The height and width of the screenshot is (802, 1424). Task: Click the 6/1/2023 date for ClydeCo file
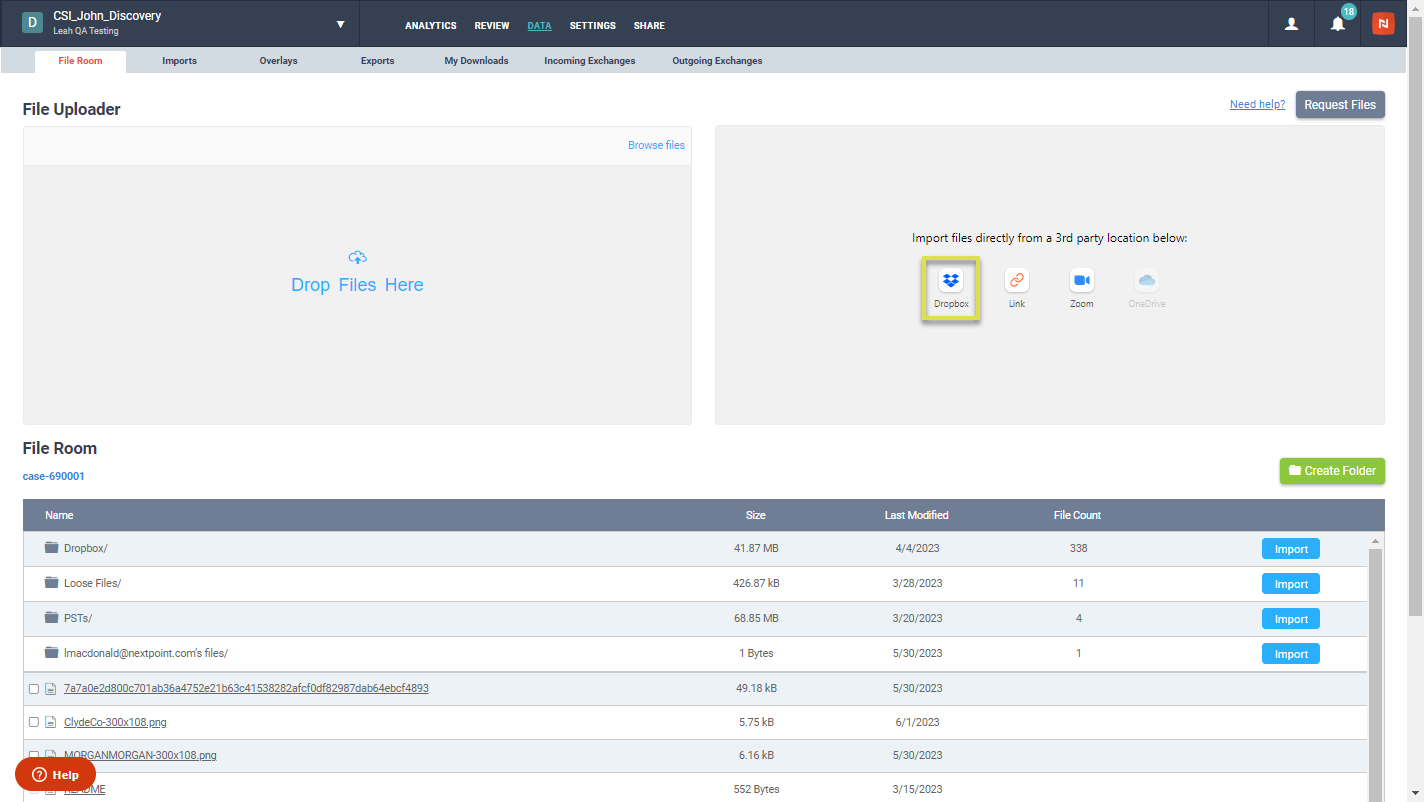(x=917, y=722)
